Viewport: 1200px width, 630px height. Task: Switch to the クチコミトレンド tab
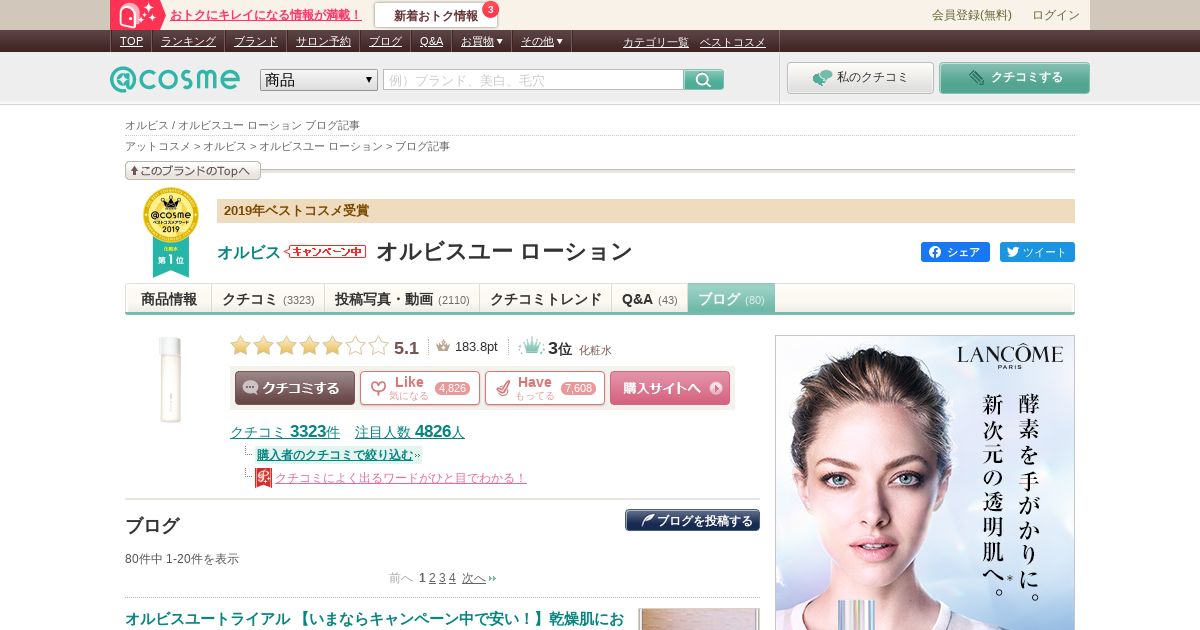tap(546, 299)
